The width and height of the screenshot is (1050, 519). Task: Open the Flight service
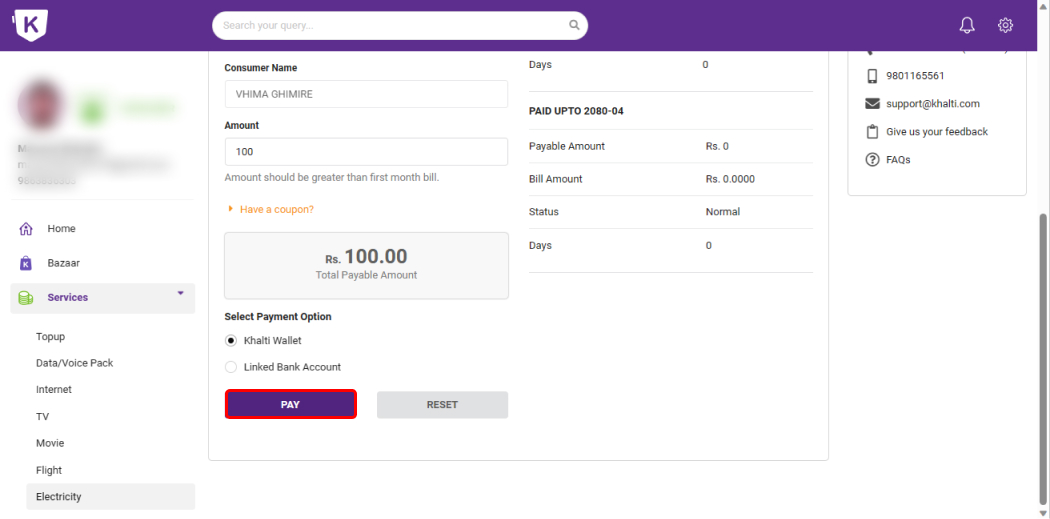tap(49, 470)
